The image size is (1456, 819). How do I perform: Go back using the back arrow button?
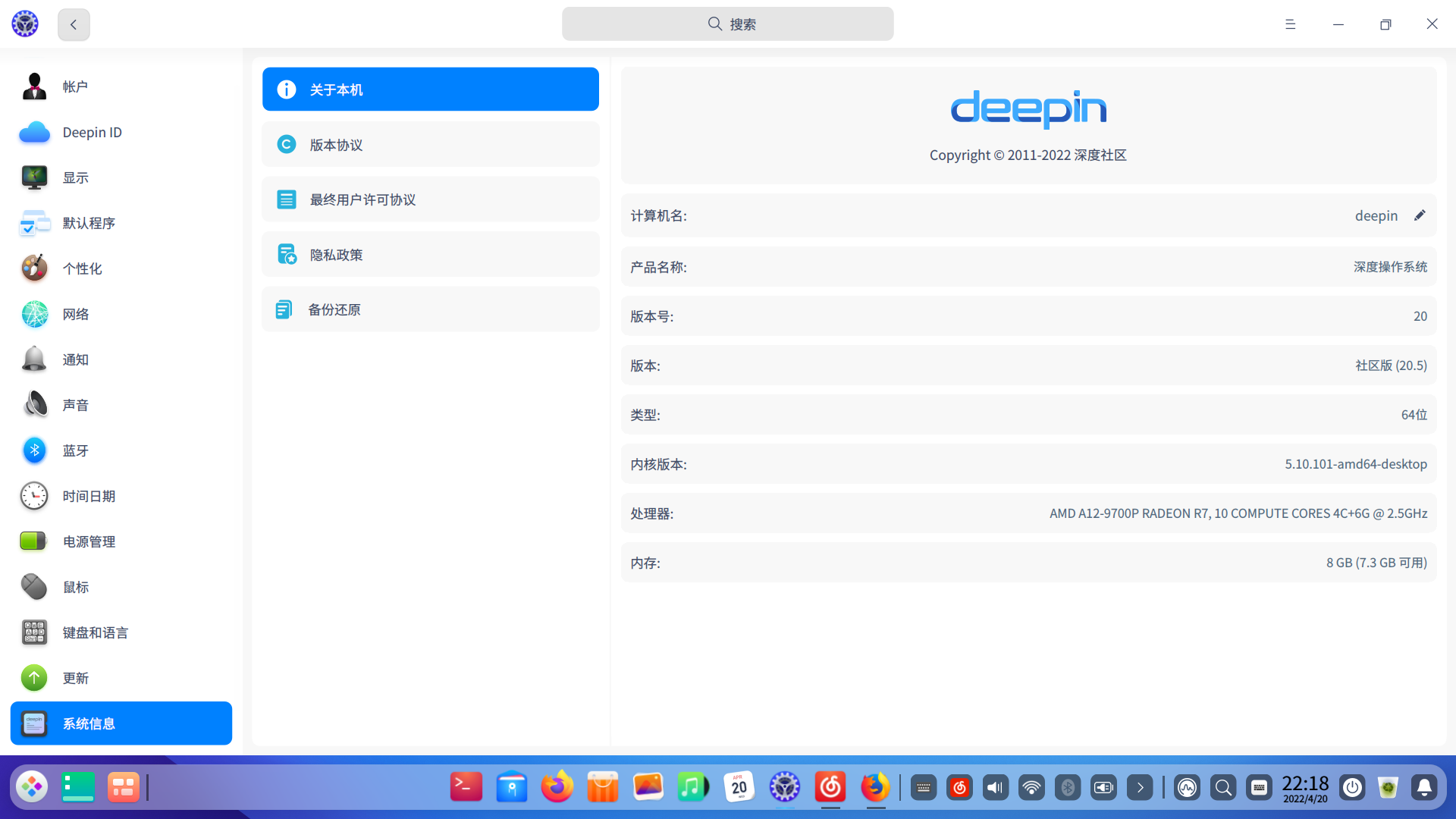pyautogui.click(x=74, y=24)
